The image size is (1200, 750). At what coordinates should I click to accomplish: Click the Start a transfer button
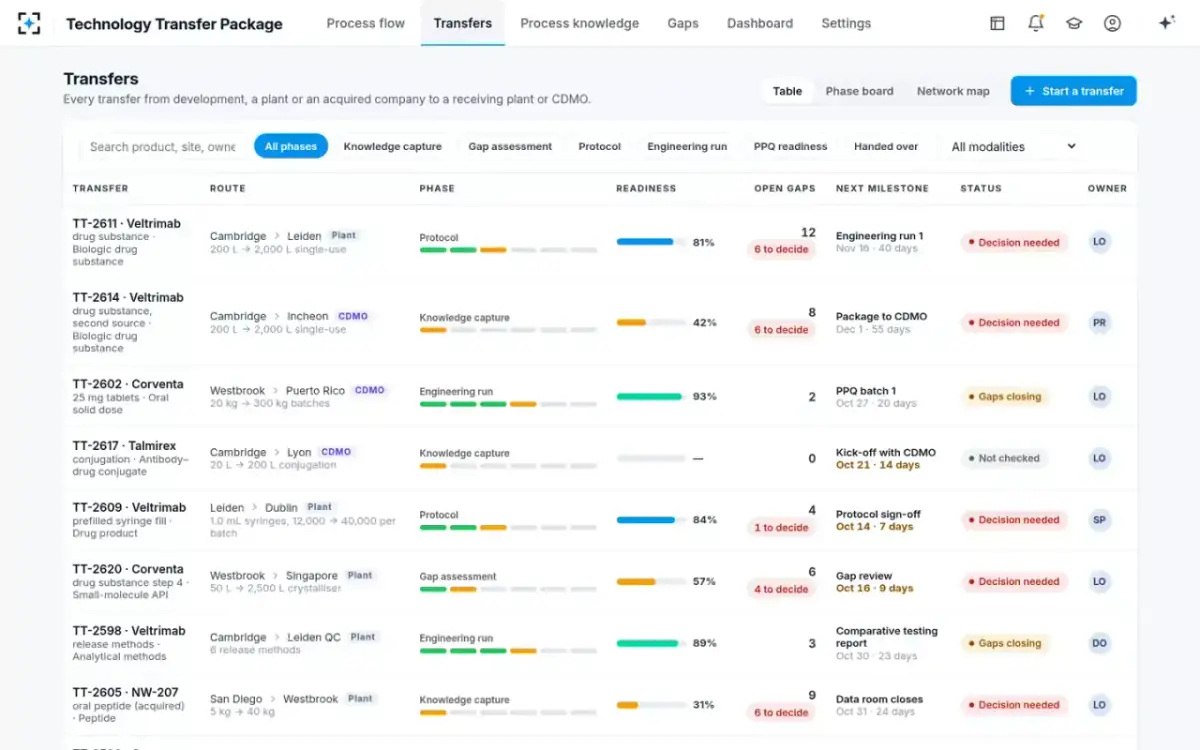pyautogui.click(x=1073, y=91)
